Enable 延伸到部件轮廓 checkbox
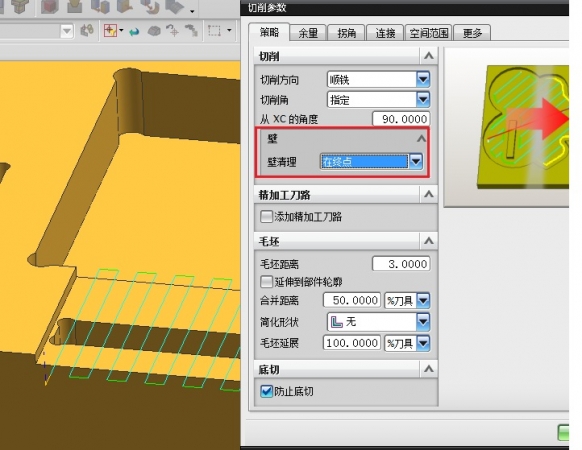This screenshot has width=582, height=450. [x=266, y=282]
